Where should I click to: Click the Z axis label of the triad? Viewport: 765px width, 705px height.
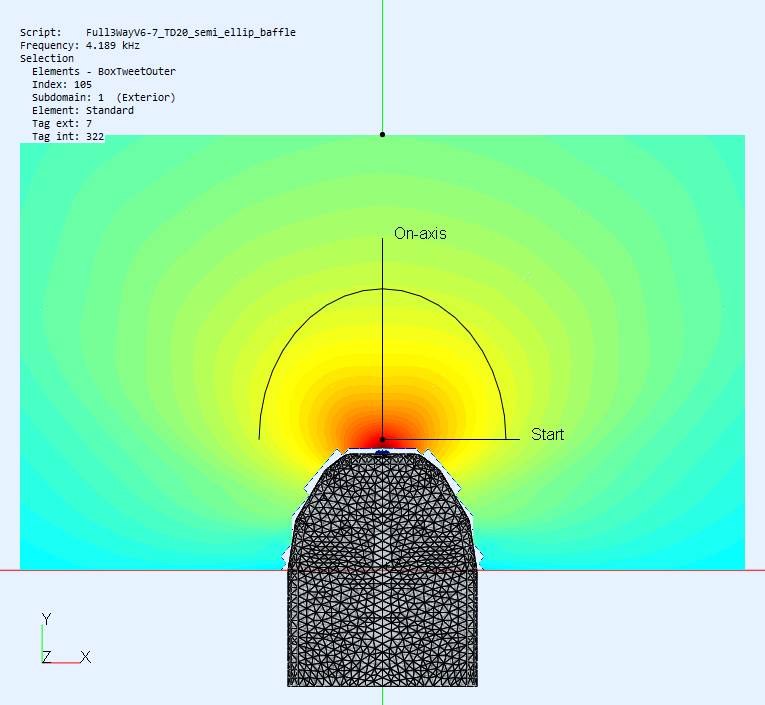click(x=46, y=657)
